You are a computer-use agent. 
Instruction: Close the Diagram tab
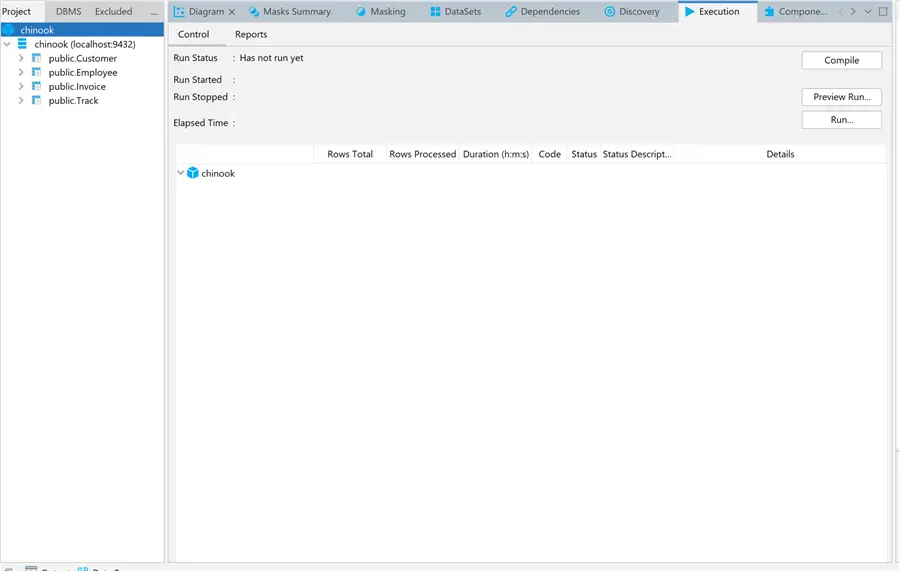[232, 12]
